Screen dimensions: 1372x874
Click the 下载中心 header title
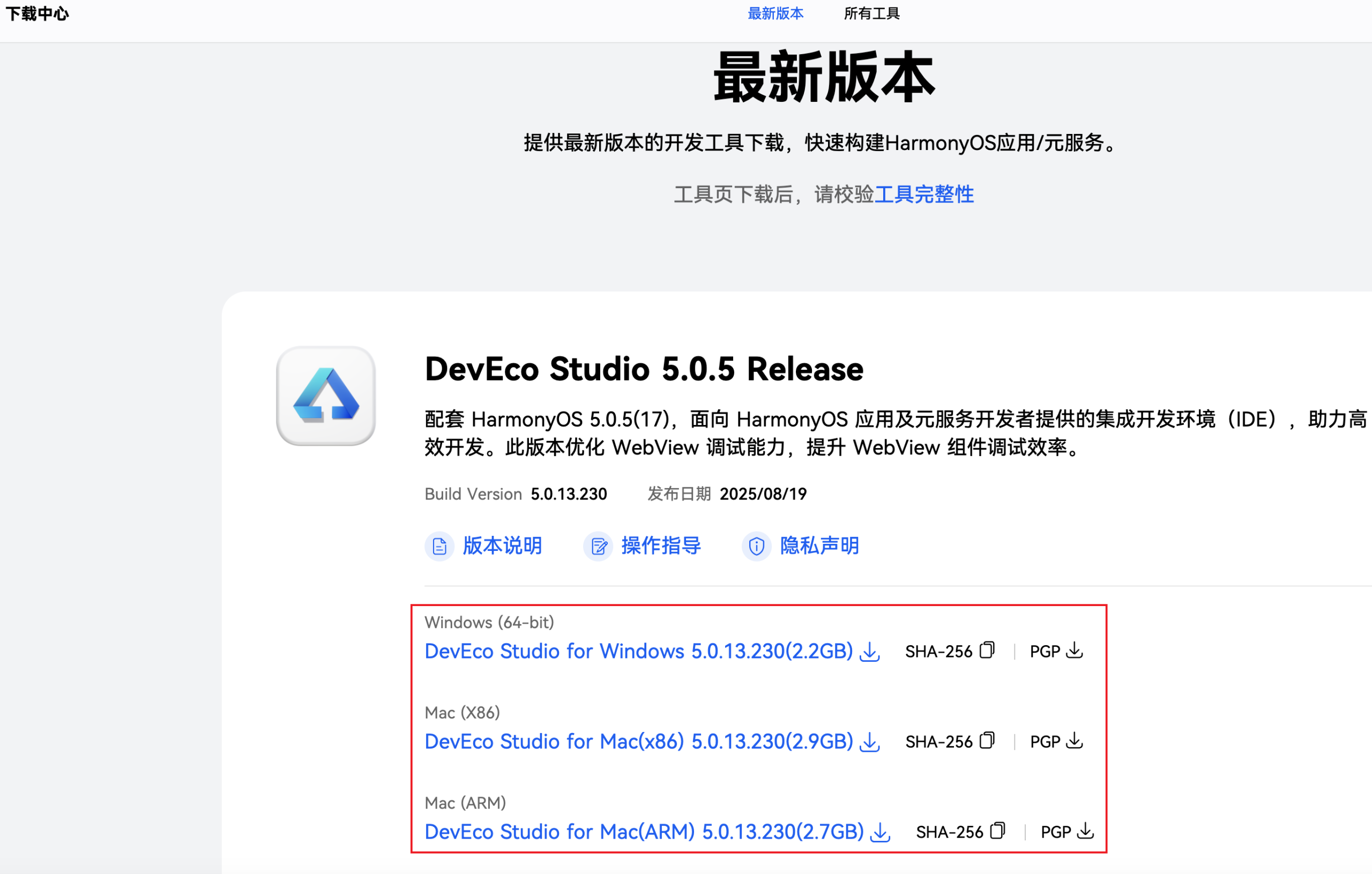click(37, 14)
